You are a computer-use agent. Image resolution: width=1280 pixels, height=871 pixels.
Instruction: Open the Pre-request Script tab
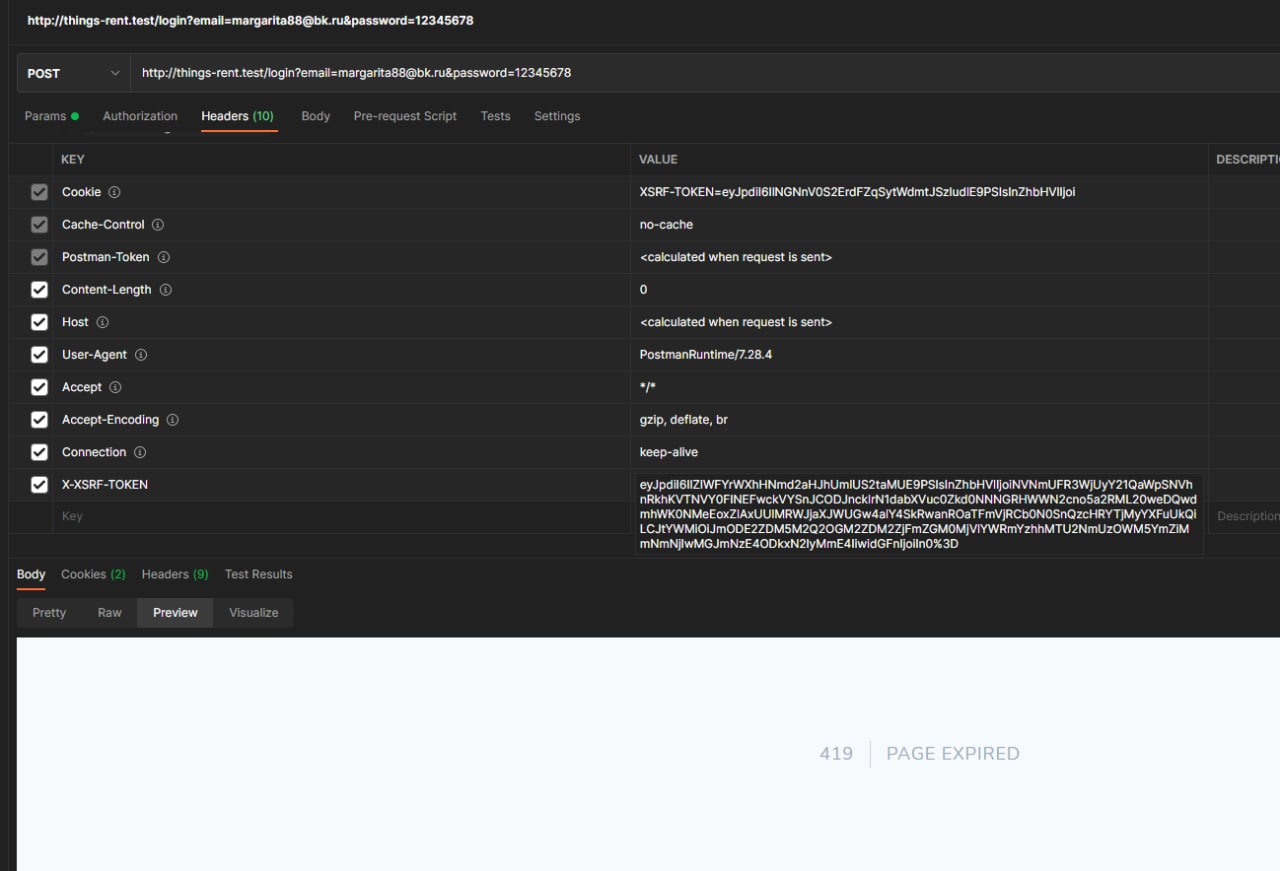click(x=405, y=116)
